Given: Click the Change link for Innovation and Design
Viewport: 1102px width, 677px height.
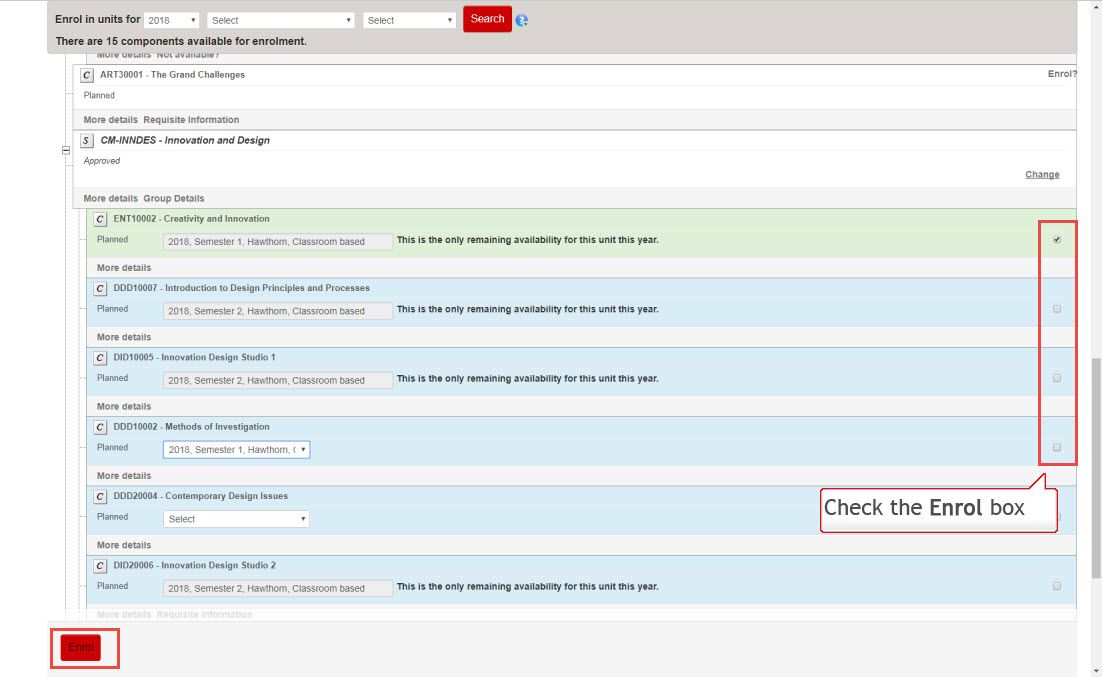Looking at the screenshot, I should tap(1041, 174).
